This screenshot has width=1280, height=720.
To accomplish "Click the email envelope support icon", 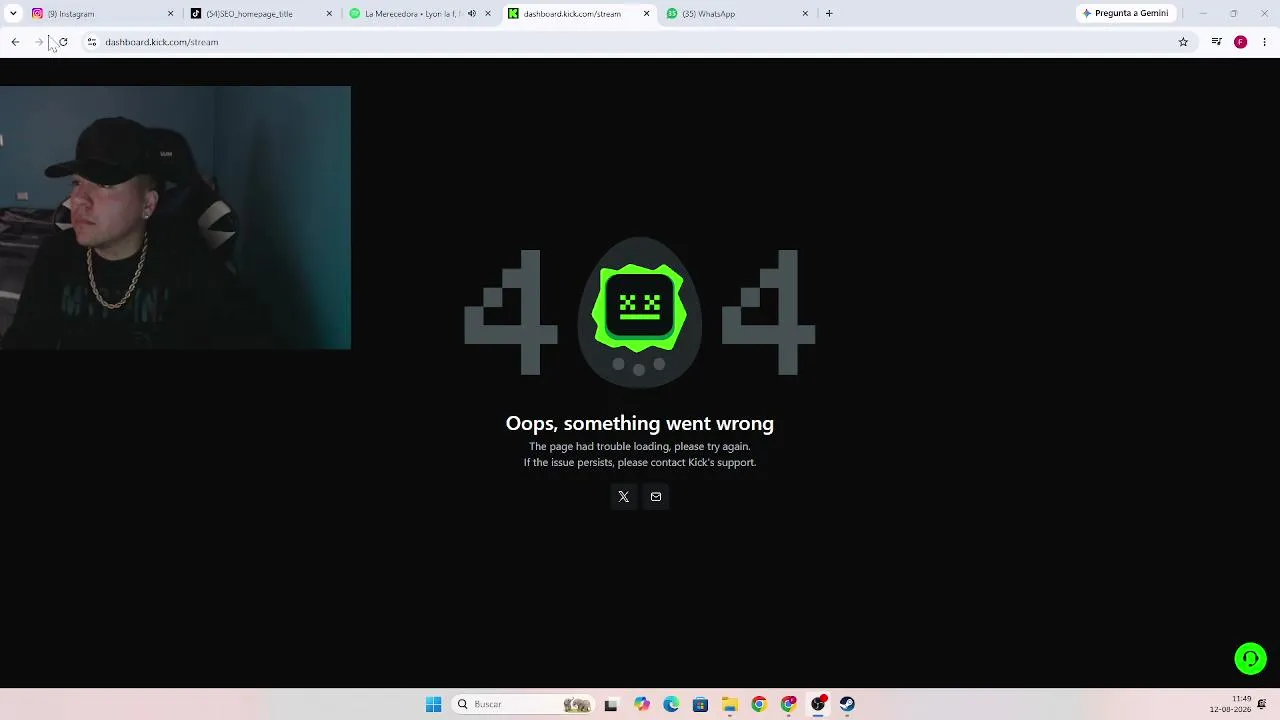I will point(656,496).
